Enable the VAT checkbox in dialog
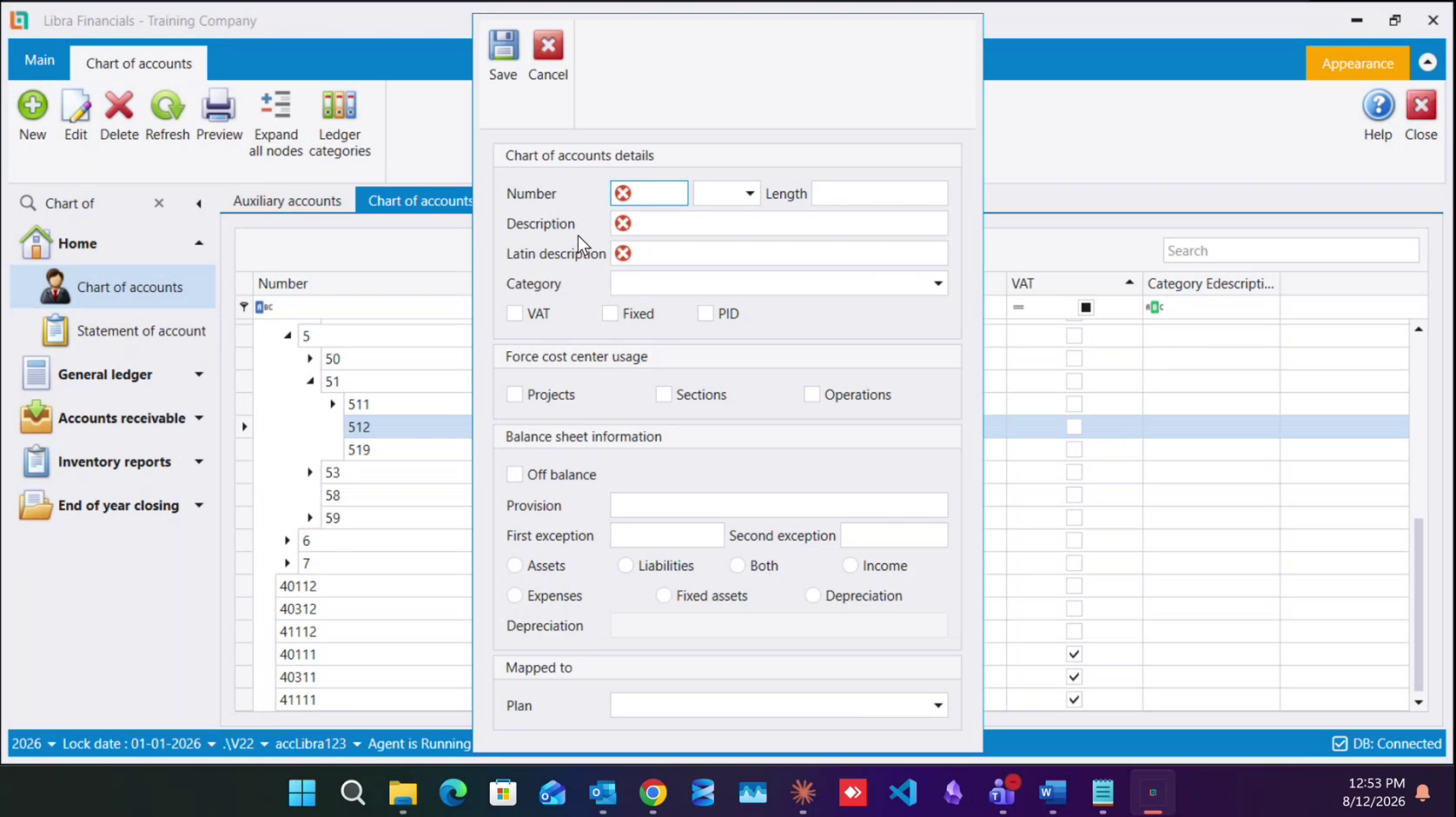Screen dimensions: 1456x817 pyautogui.click(x=515, y=314)
